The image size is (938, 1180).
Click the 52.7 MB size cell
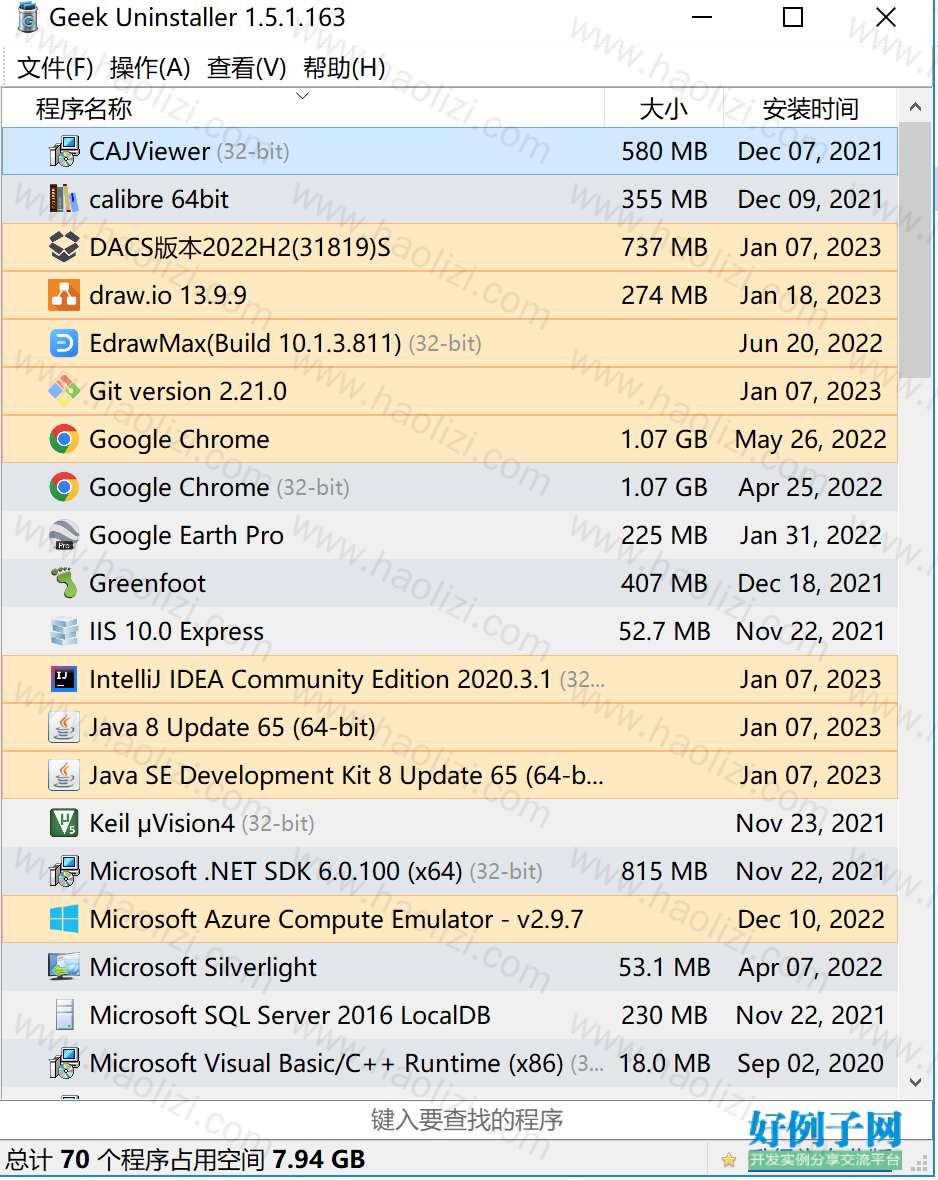(664, 631)
